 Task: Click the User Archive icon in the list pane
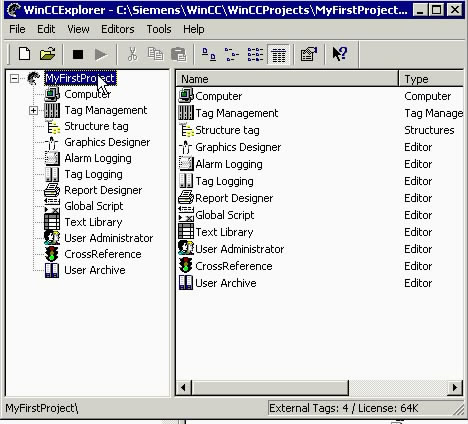[186, 283]
